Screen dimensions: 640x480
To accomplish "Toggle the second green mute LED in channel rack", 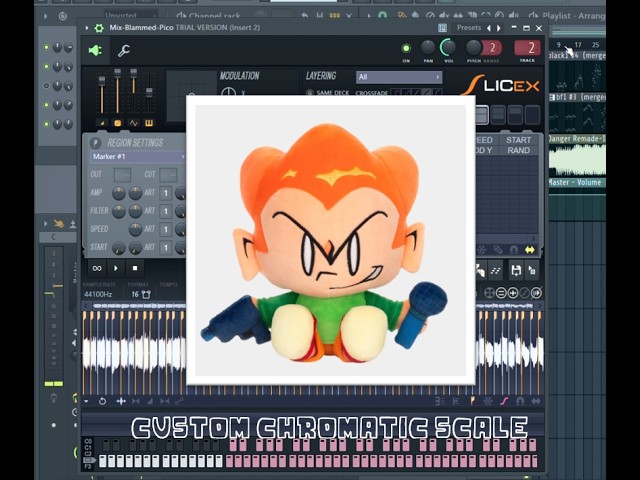I will [x=47, y=67].
